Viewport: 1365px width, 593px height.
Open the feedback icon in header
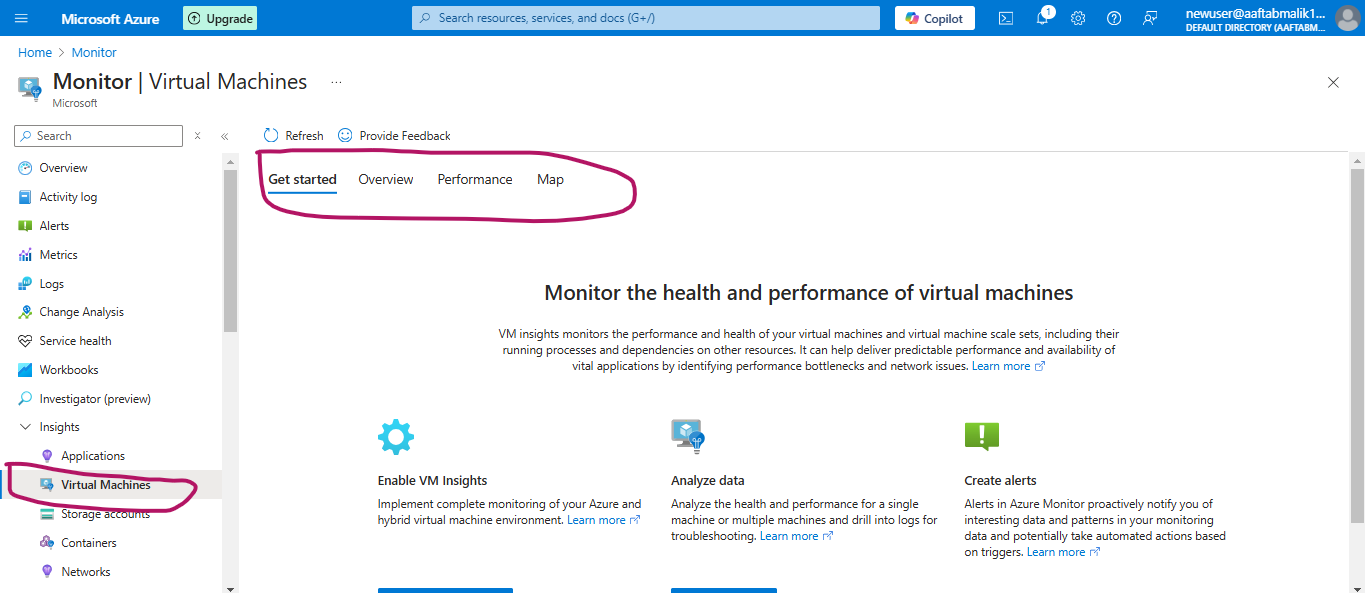pos(1150,18)
